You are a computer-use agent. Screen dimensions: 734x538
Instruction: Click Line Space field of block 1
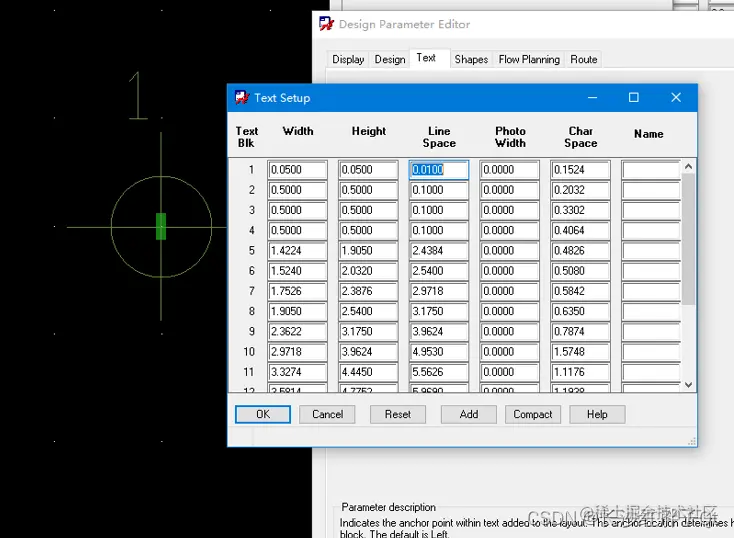(439, 170)
